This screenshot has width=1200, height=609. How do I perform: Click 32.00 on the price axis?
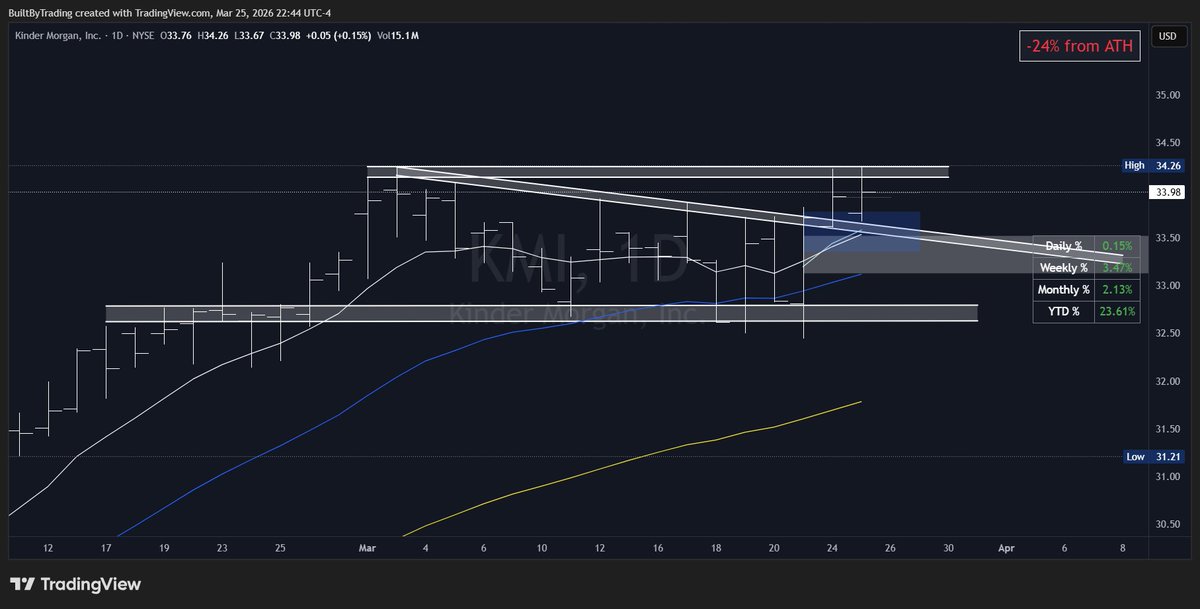click(1167, 381)
